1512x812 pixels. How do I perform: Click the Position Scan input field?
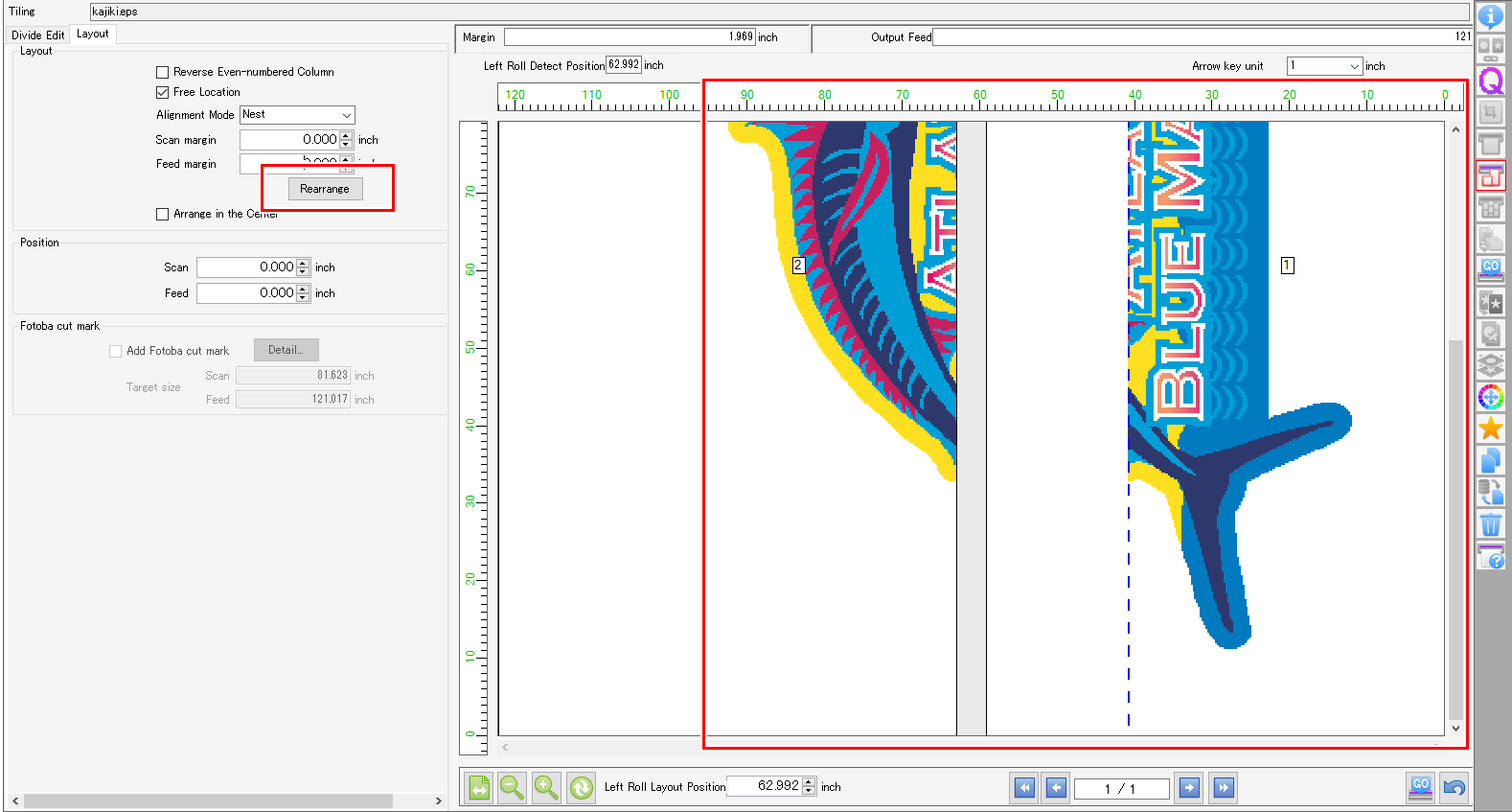(x=246, y=267)
